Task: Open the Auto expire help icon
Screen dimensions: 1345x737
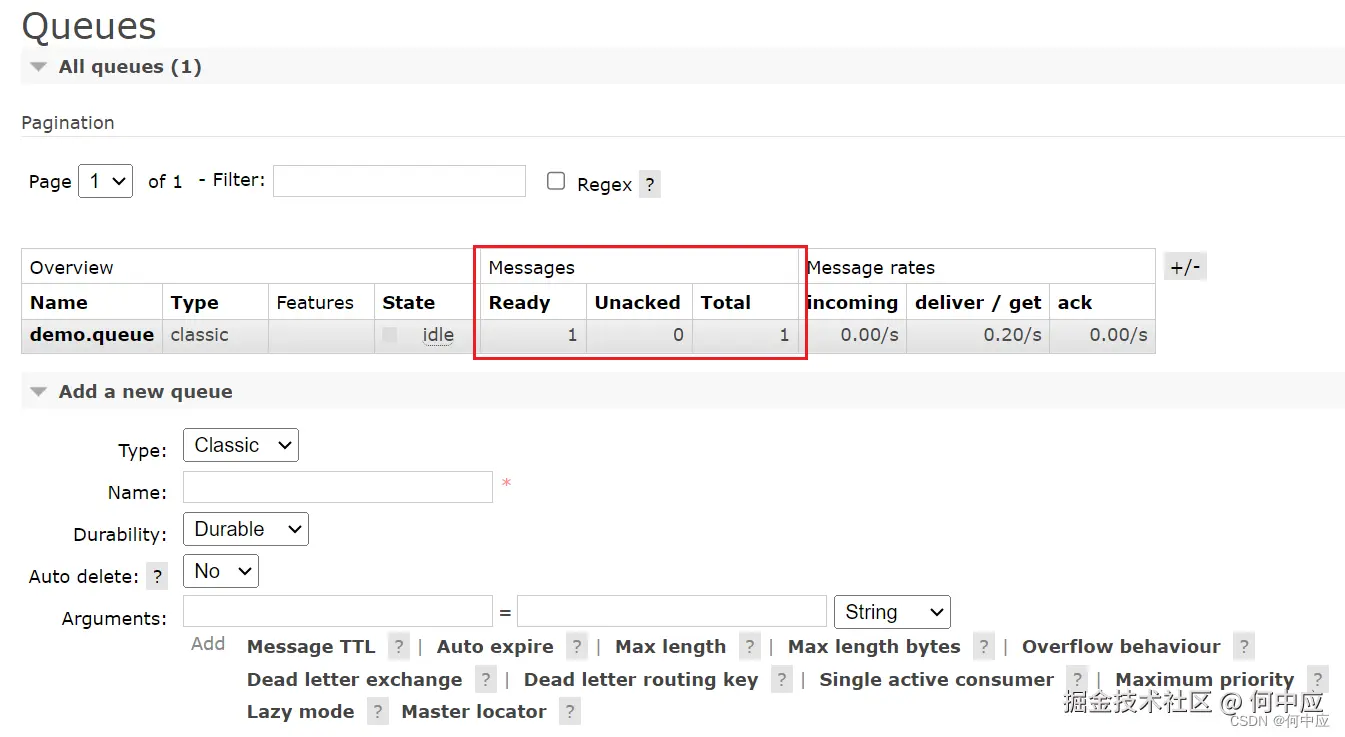Action: 577,647
